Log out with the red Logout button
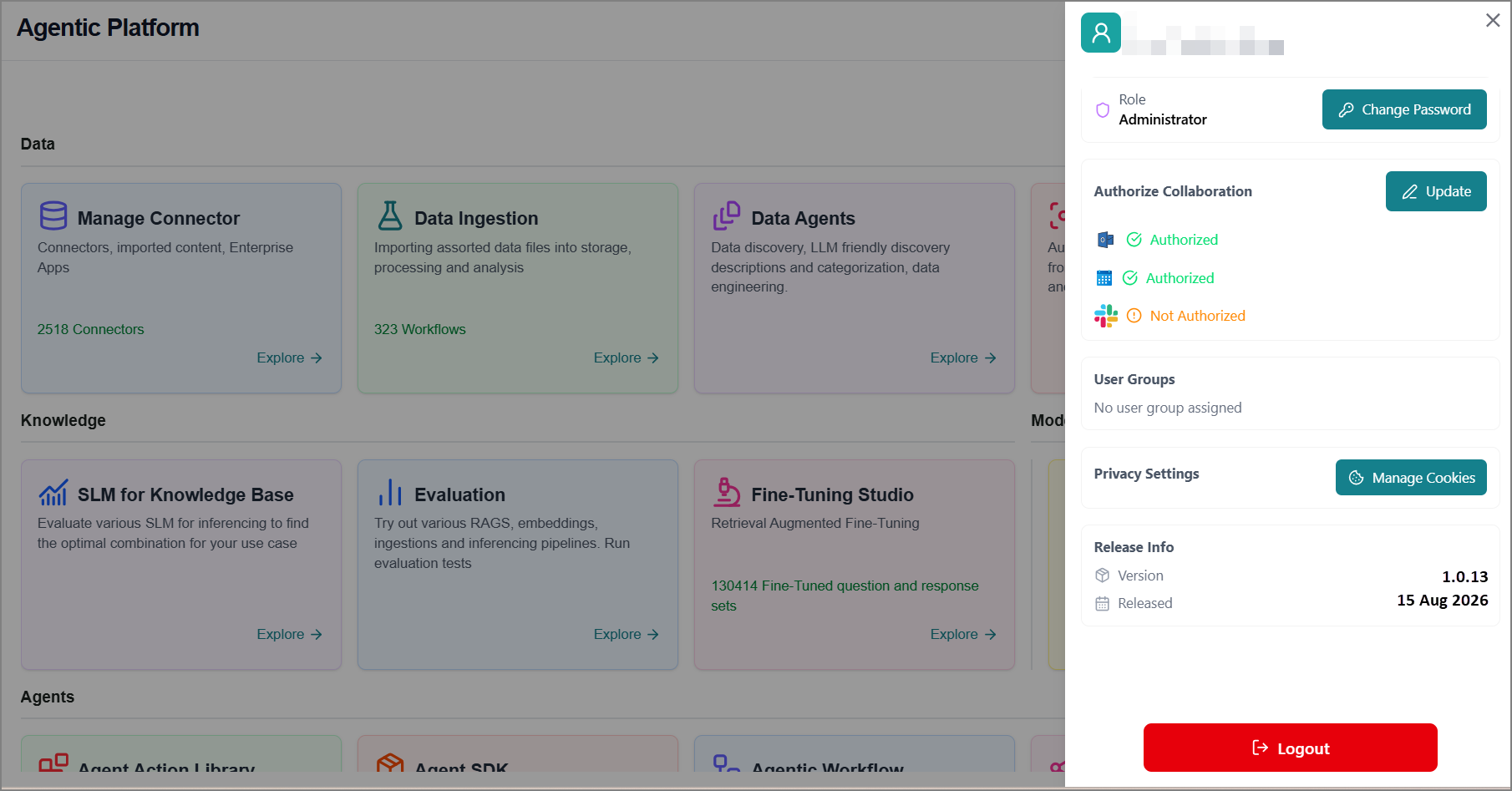The width and height of the screenshot is (1512, 791). point(1291,748)
